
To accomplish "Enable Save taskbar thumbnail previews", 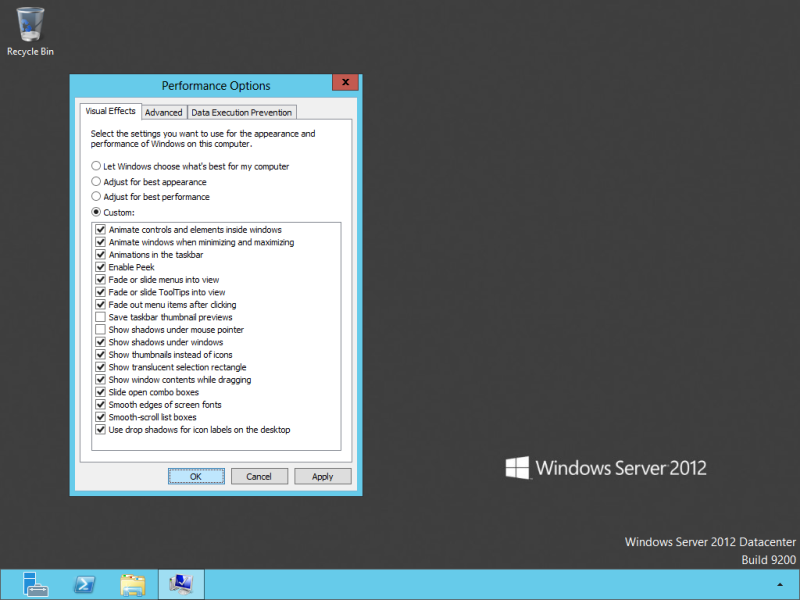I will point(101,317).
